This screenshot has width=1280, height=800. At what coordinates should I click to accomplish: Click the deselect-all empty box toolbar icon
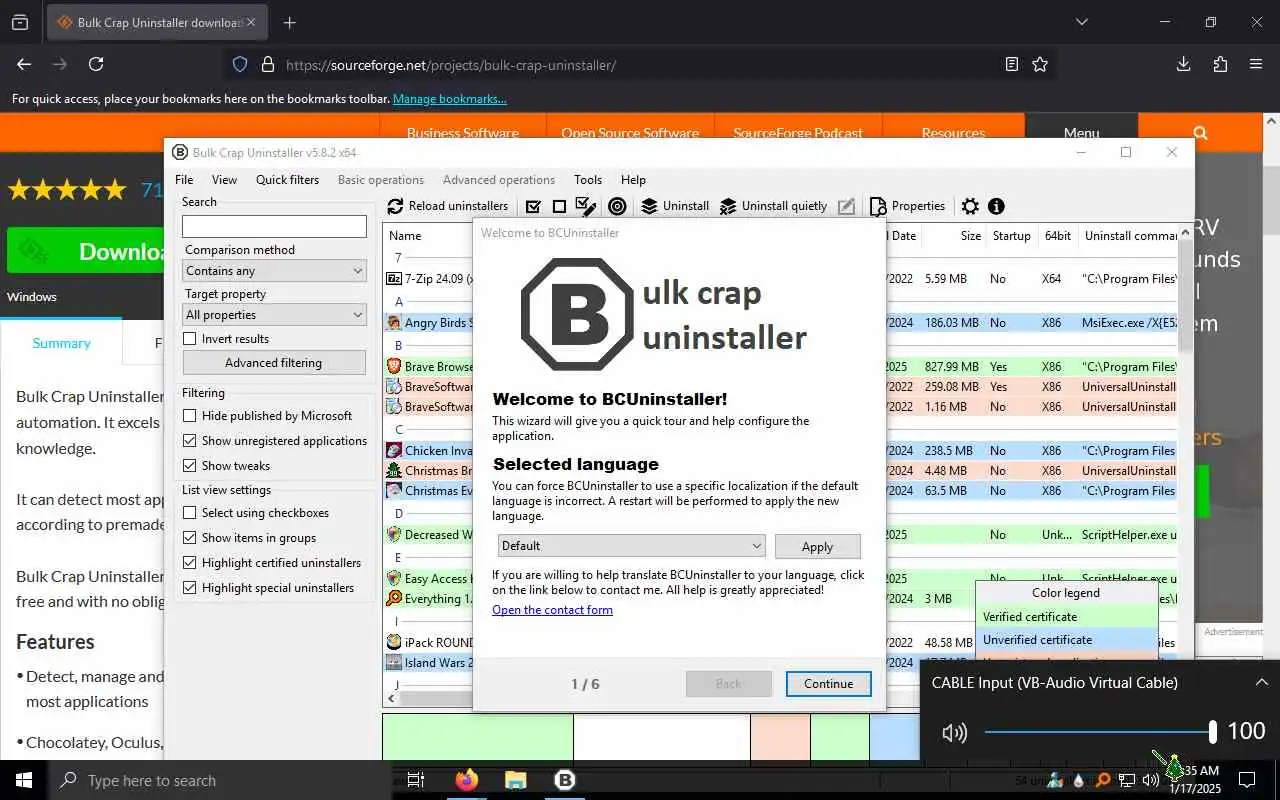click(559, 206)
